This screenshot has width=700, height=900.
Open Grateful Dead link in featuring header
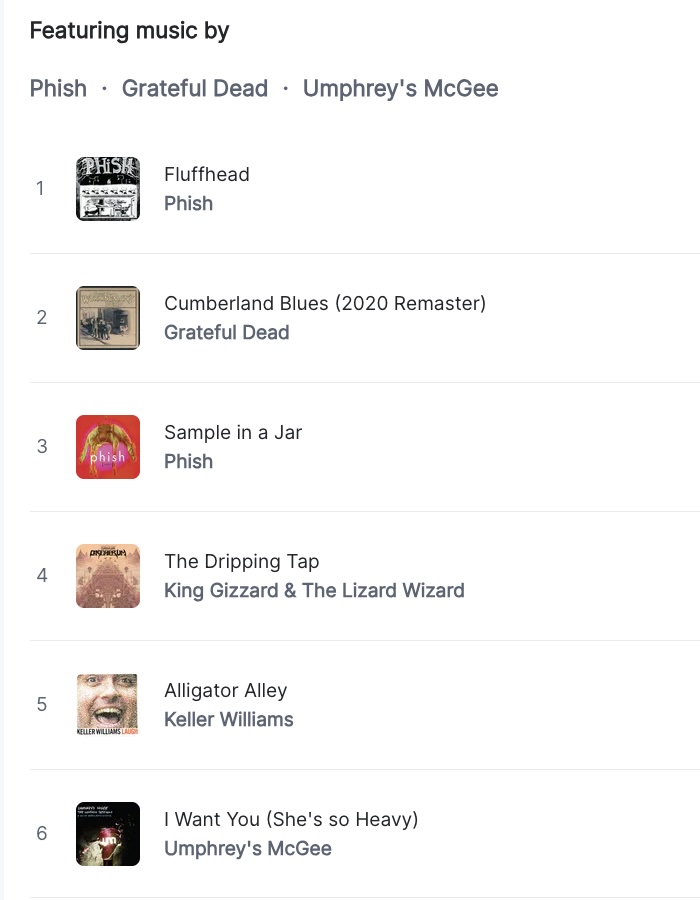(x=195, y=88)
